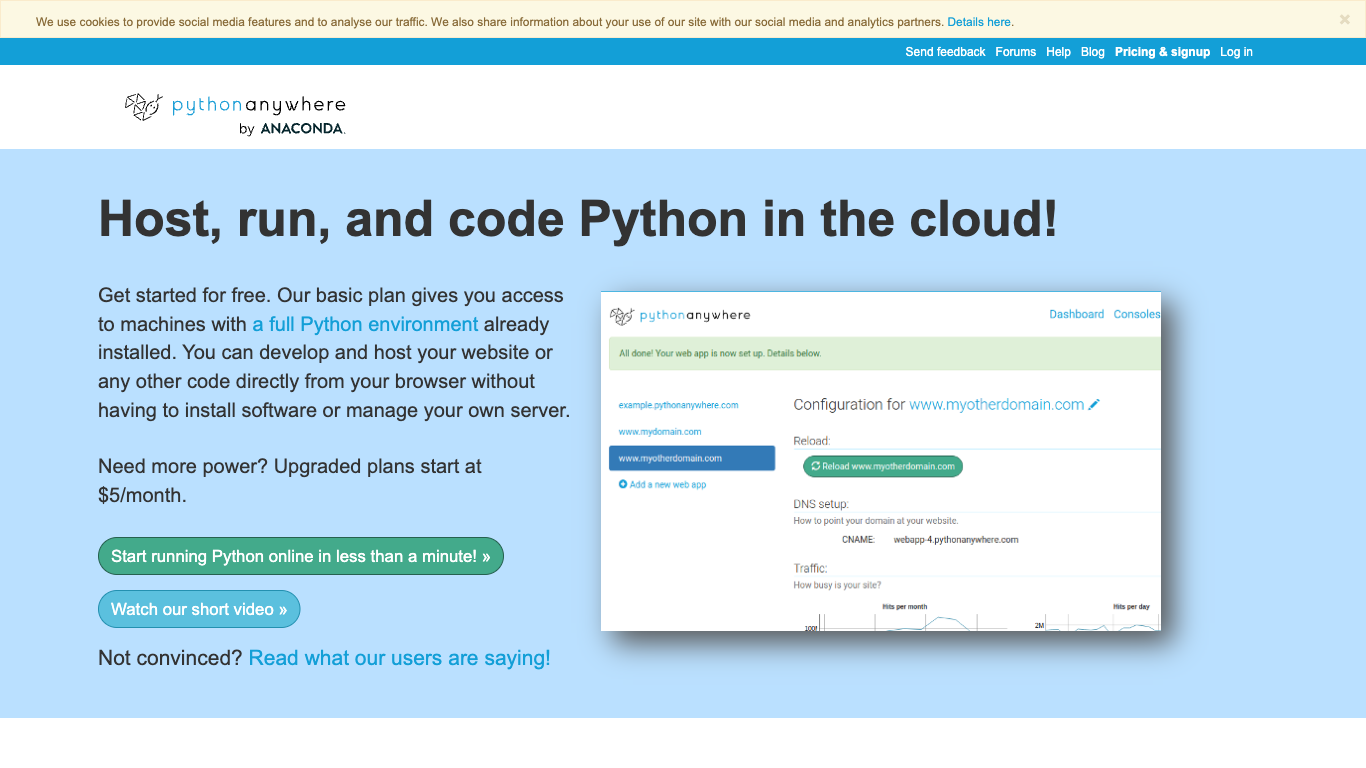Click the plus icon beside 'Add a new web app'

[623, 484]
